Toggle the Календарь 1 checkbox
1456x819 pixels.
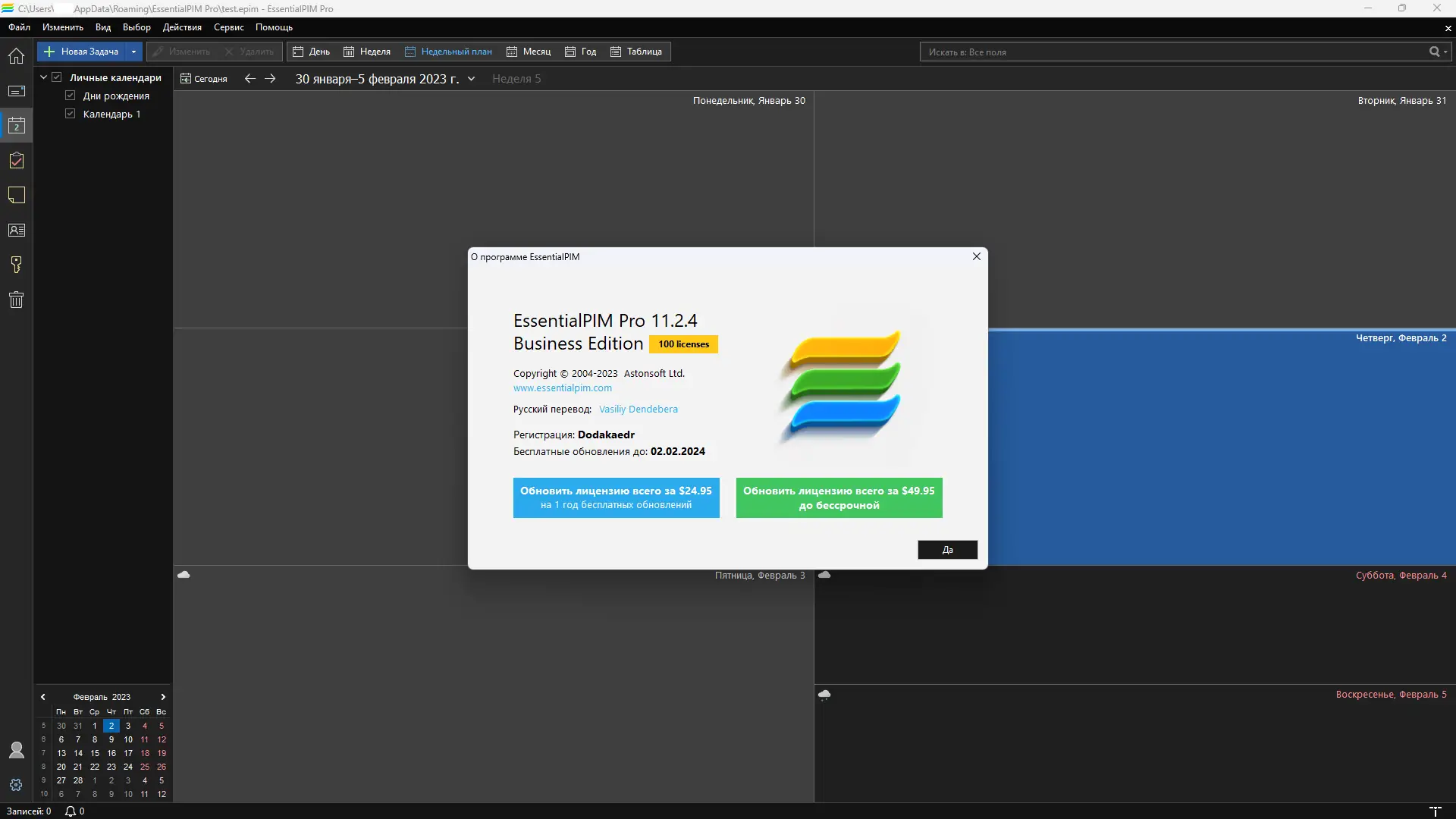(x=71, y=114)
